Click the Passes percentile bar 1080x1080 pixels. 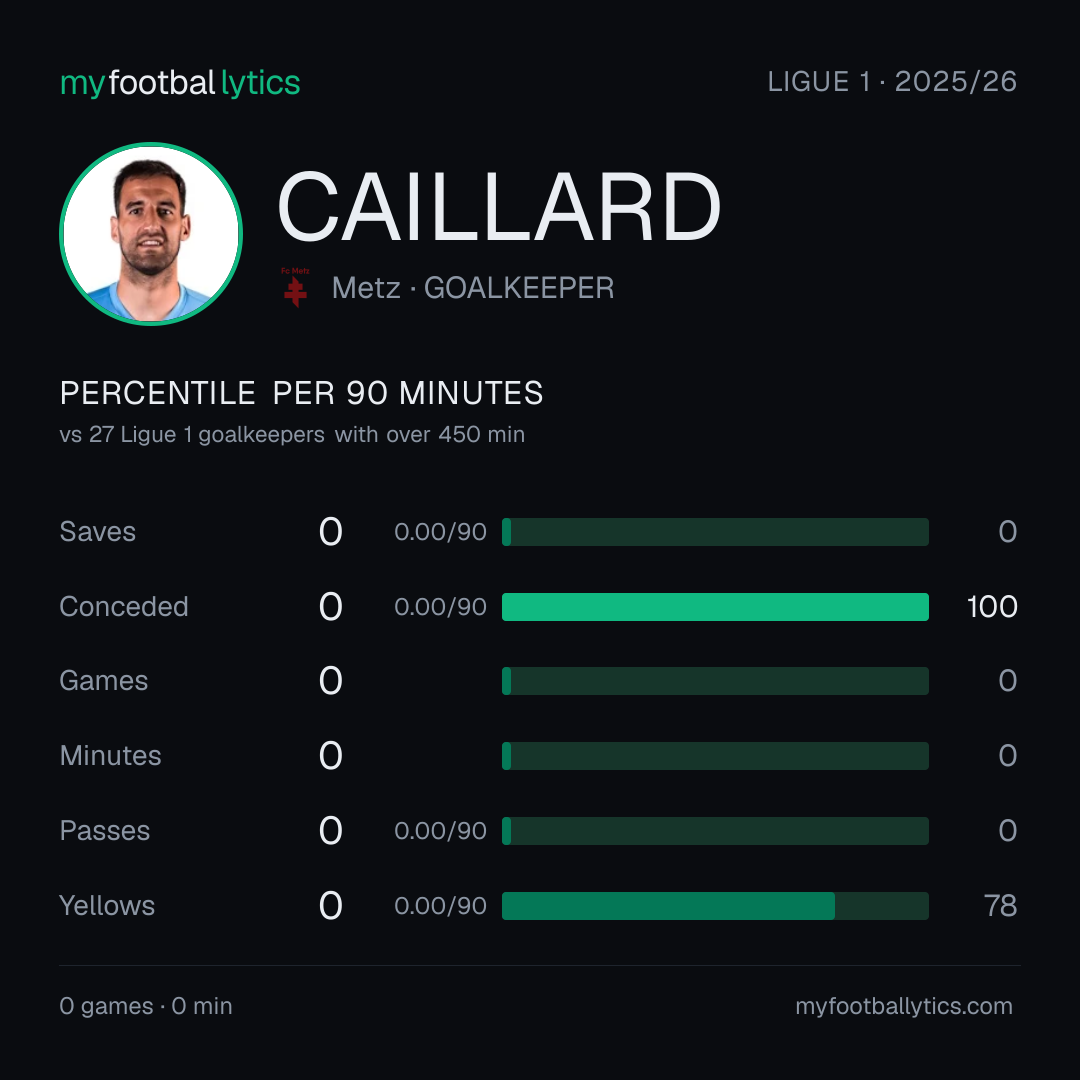click(x=715, y=831)
